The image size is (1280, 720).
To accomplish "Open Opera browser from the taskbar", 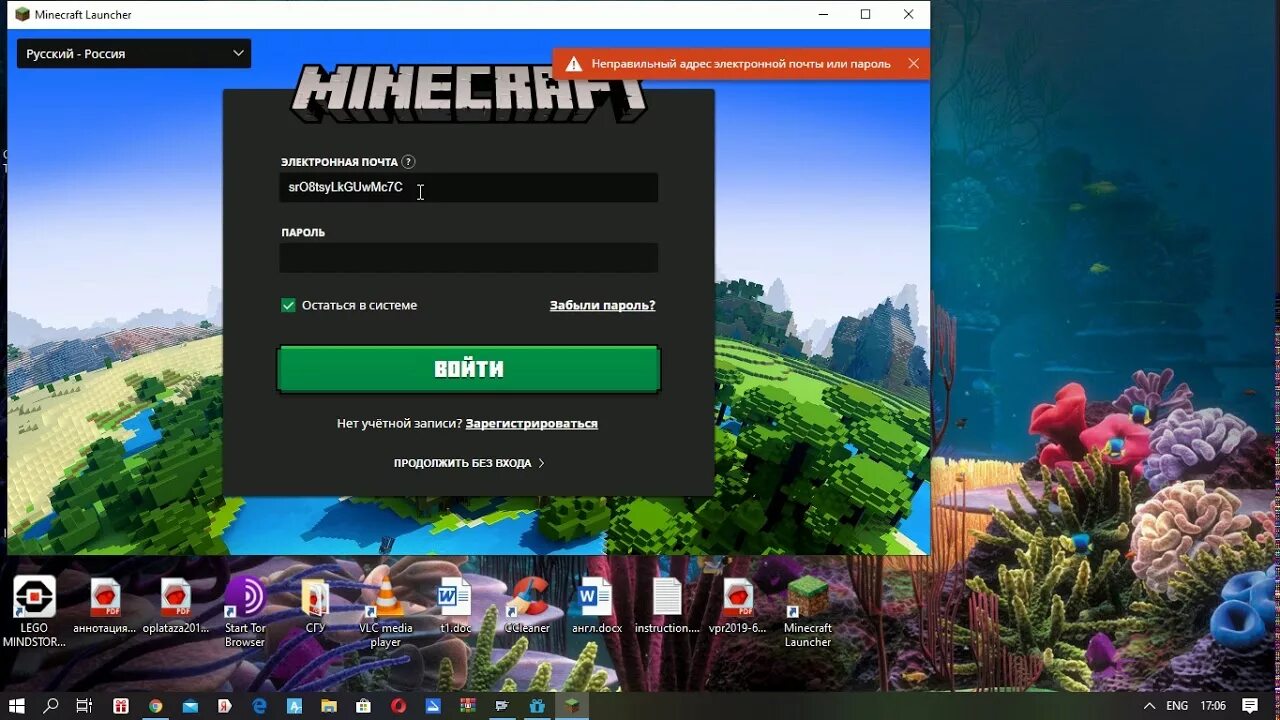I will pyautogui.click(x=398, y=705).
